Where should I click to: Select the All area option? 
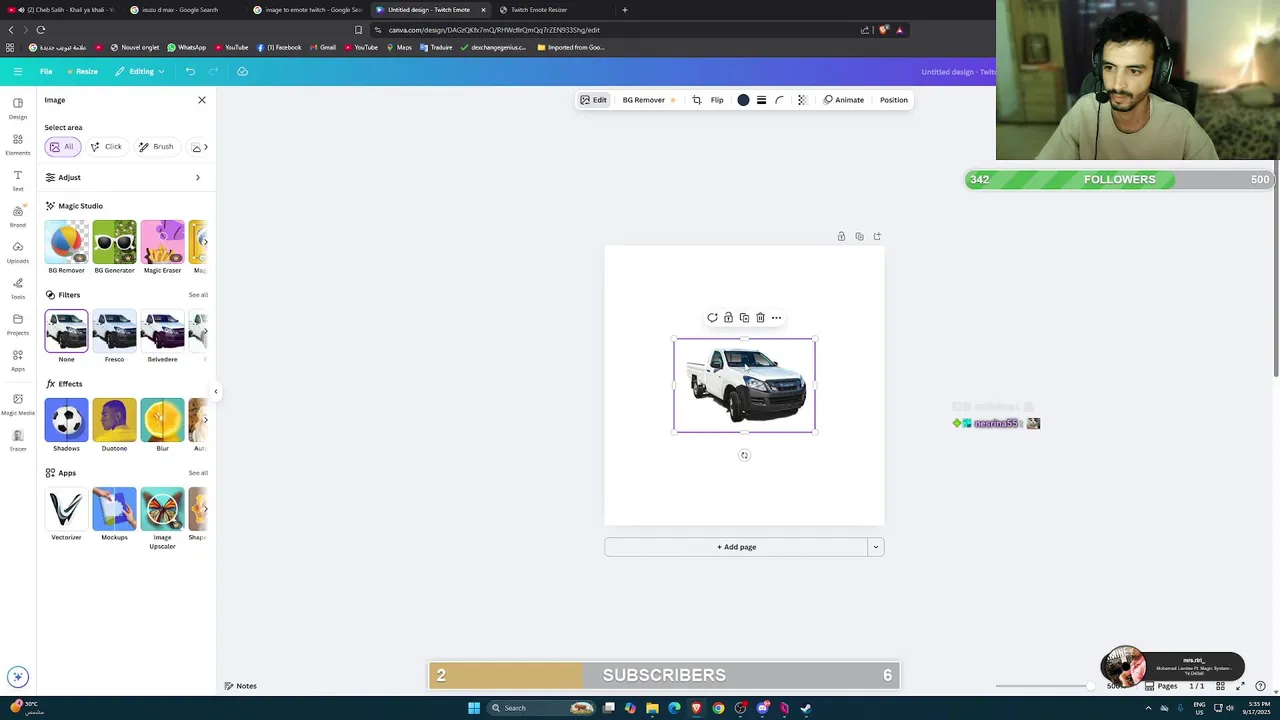[62, 147]
